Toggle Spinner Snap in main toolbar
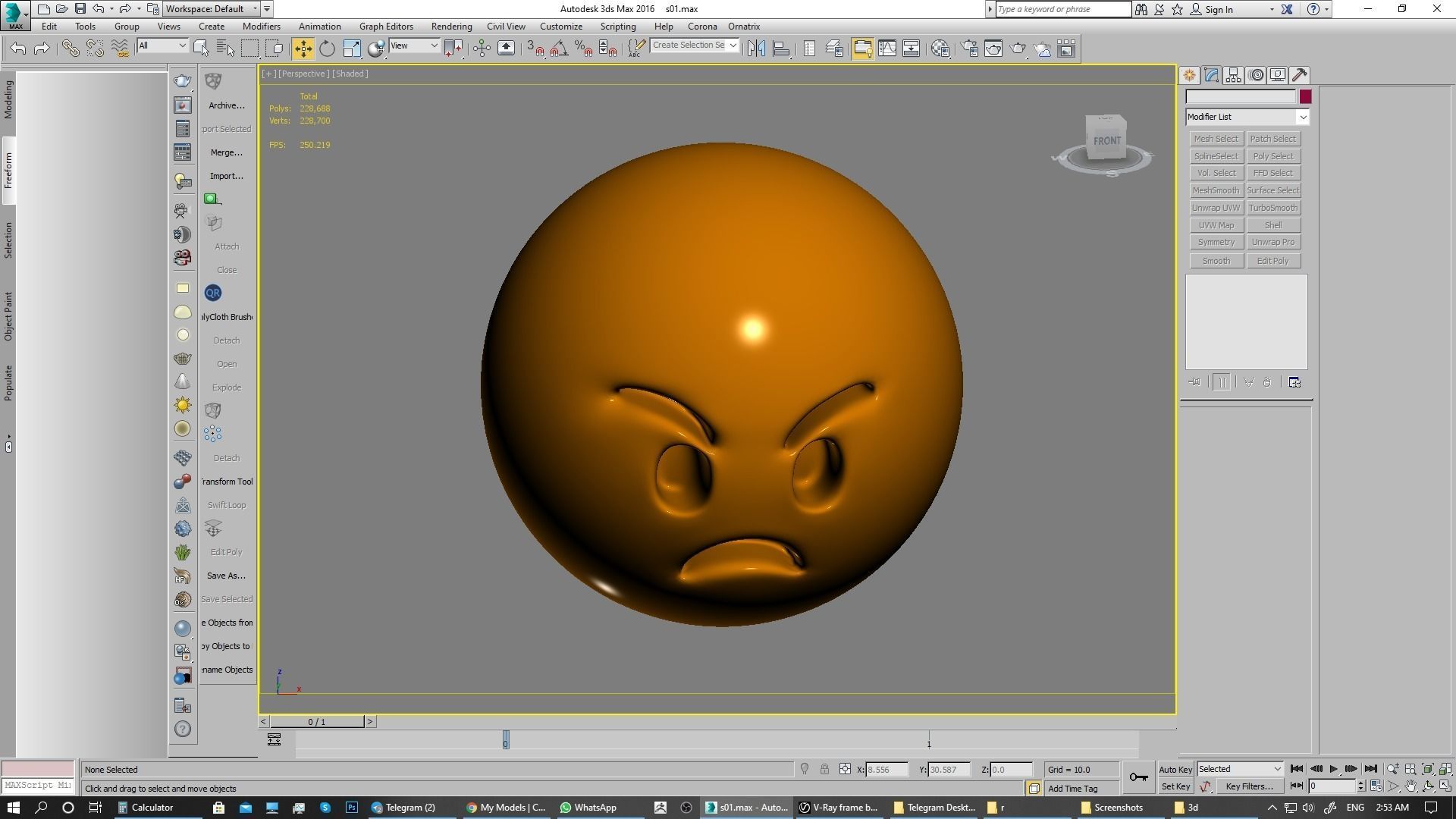The image size is (1456, 819). (x=607, y=49)
